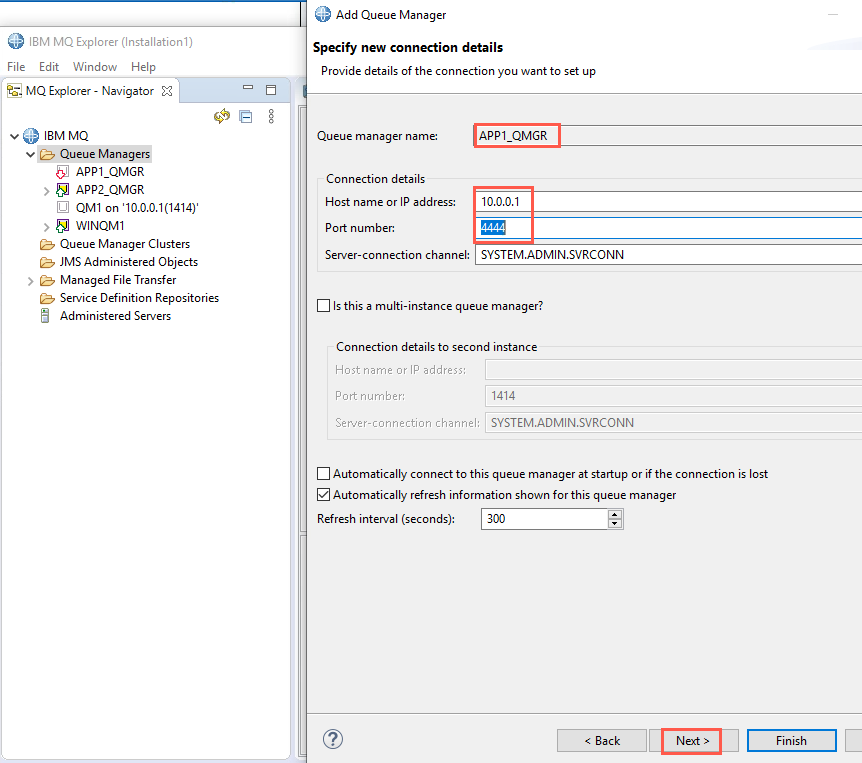
Task: Select the MQ Explorer - Navigator tab
Action: click(x=90, y=91)
